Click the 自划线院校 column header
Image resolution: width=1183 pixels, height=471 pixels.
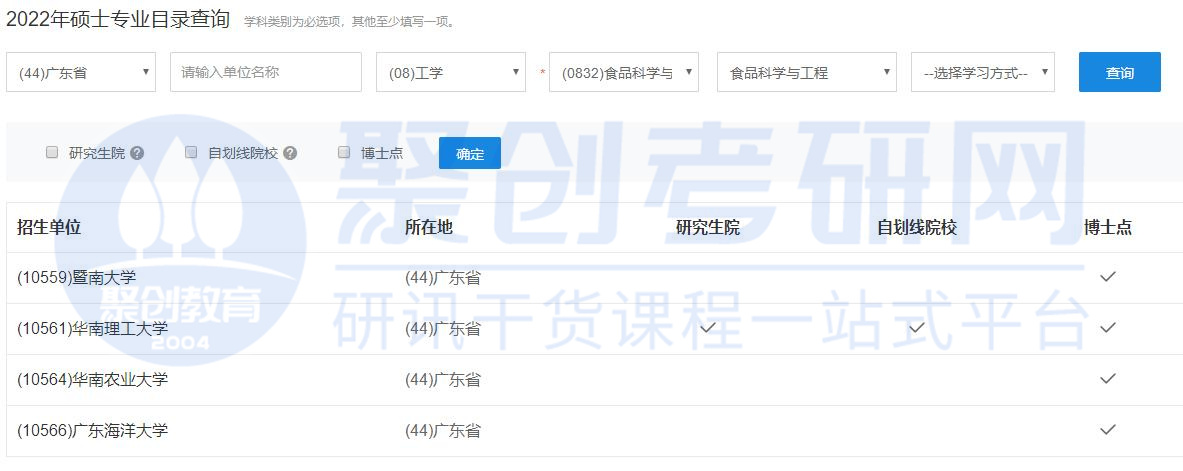(x=917, y=227)
